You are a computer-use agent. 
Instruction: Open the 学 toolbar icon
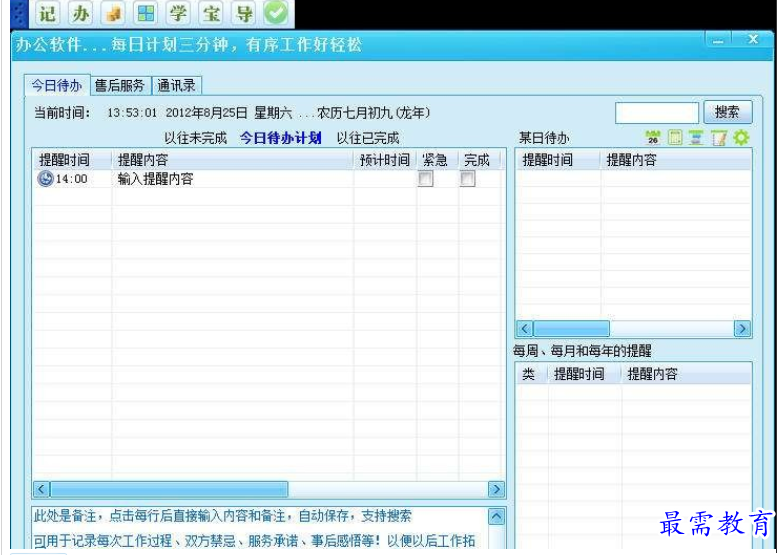(x=178, y=13)
